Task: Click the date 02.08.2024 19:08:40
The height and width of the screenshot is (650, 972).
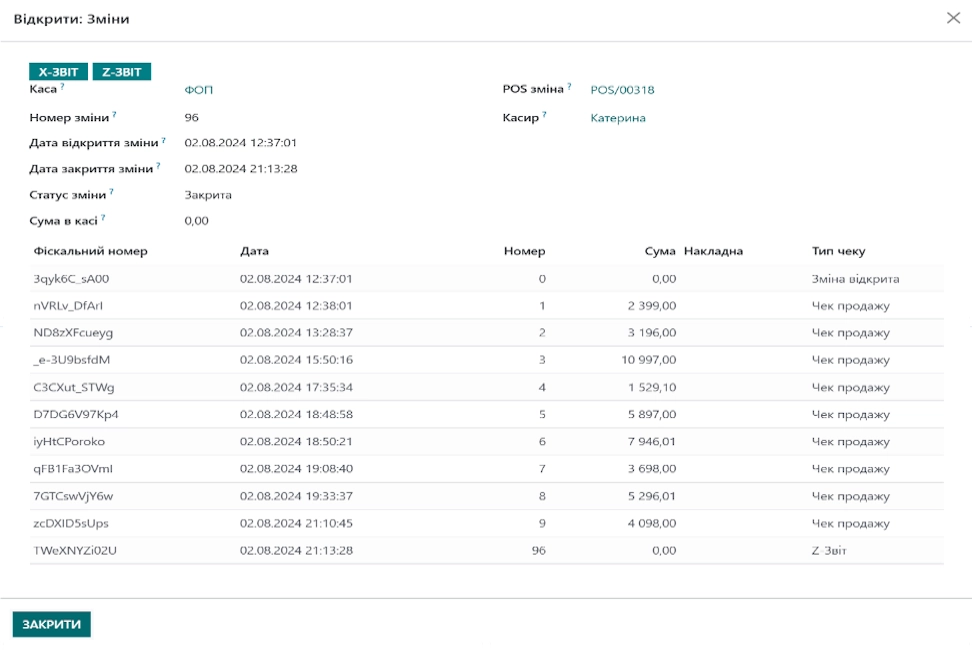Action: (x=296, y=469)
